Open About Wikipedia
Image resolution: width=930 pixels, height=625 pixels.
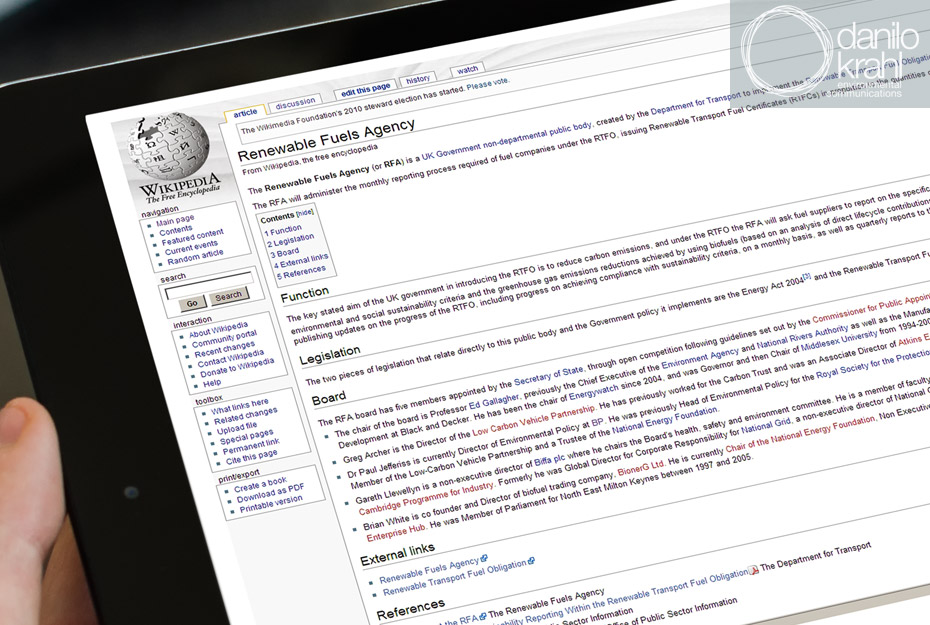tap(218, 329)
